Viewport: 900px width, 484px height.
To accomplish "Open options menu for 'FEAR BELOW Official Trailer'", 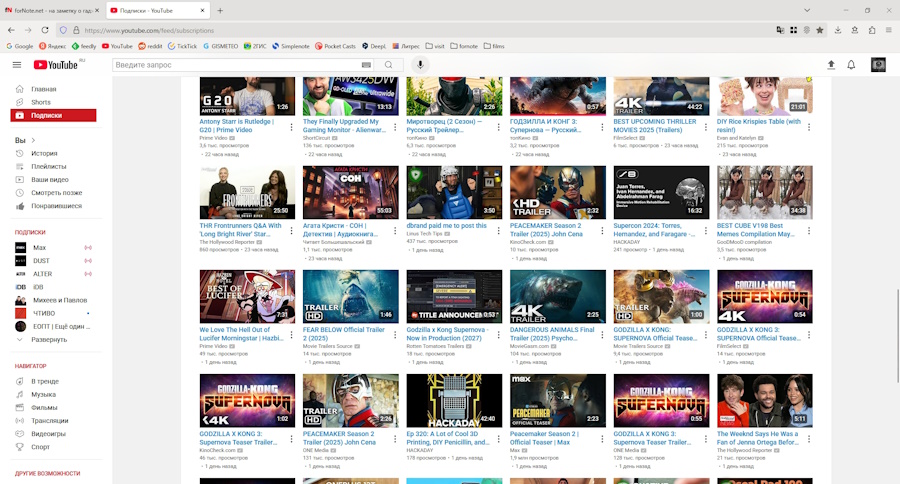I will click(x=395, y=335).
